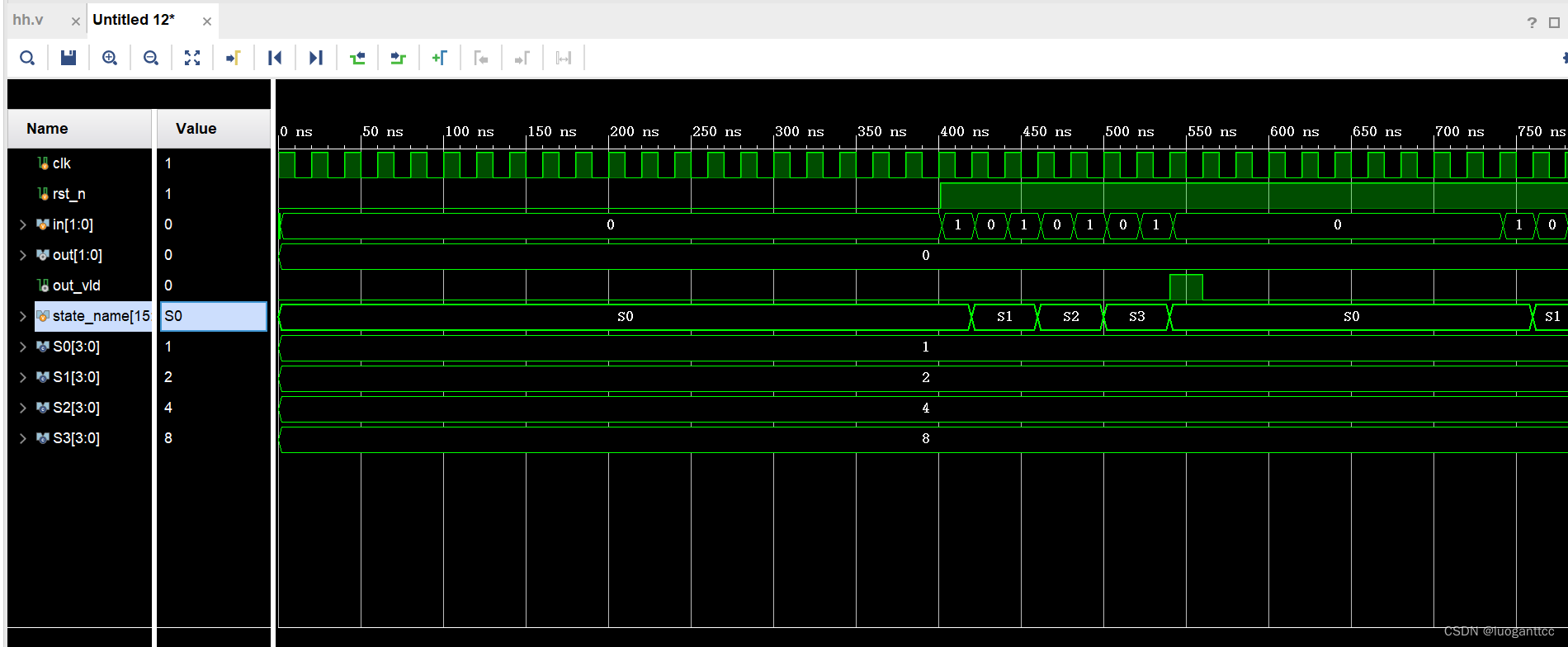Click the S3 state segment in the waveform
The height and width of the screenshot is (647, 1568).
click(x=1136, y=317)
